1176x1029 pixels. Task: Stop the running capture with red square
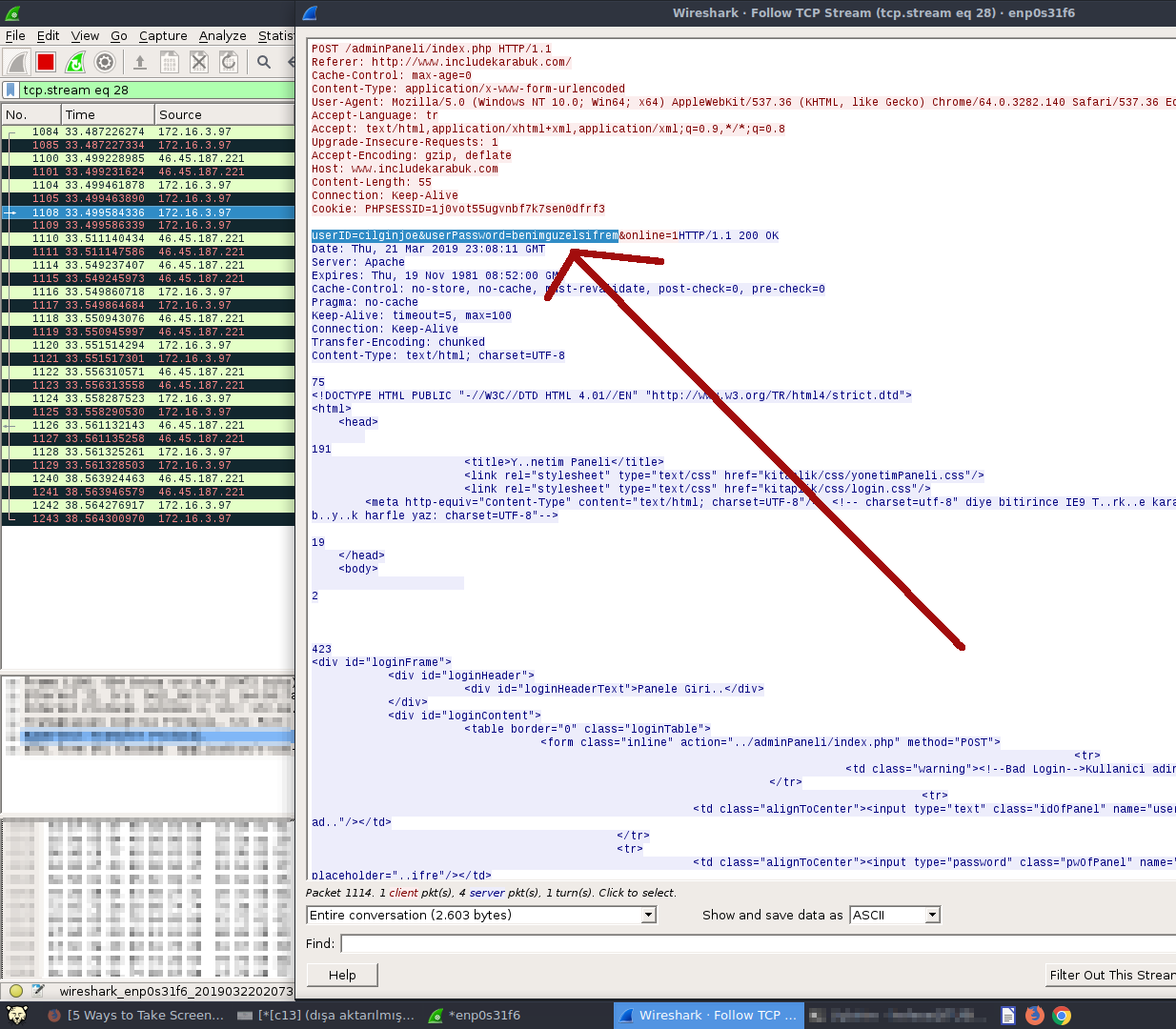46,62
